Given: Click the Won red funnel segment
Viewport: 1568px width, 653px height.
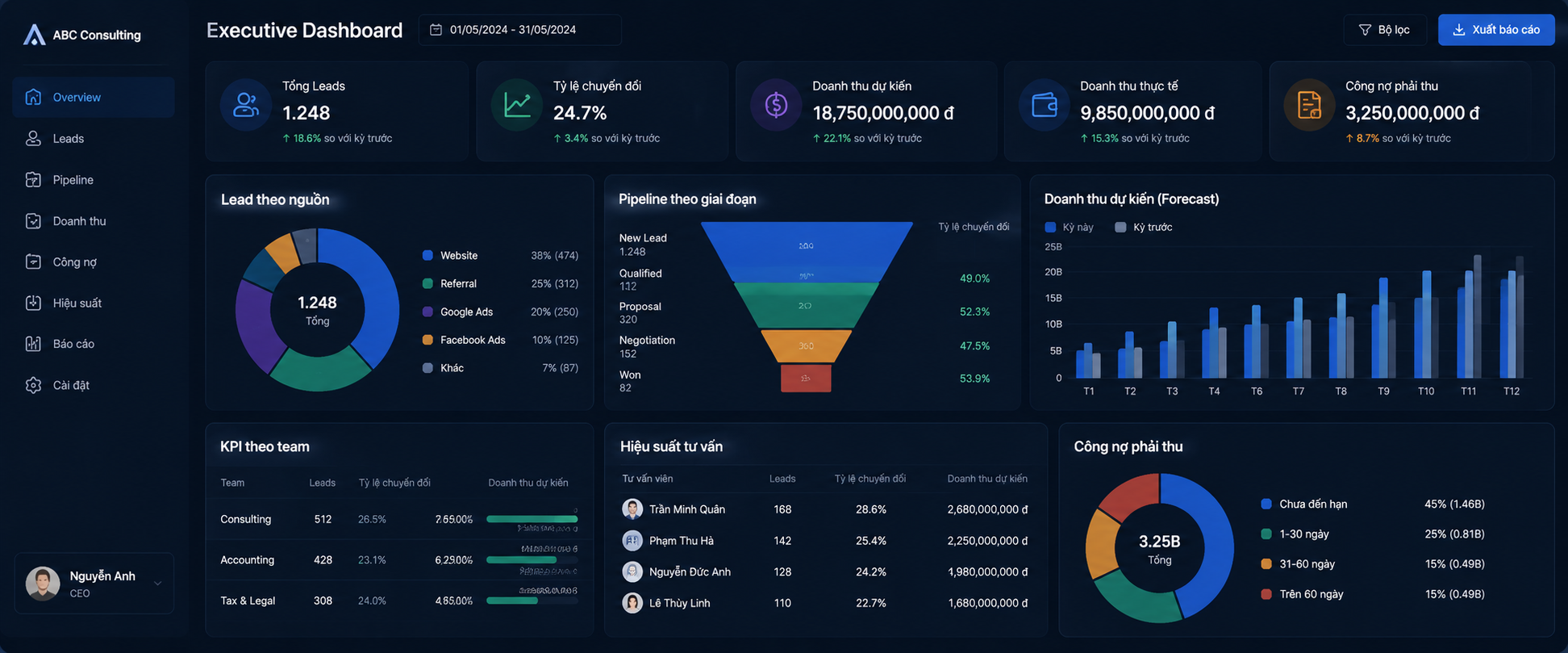Looking at the screenshot, I should point(806,378).
